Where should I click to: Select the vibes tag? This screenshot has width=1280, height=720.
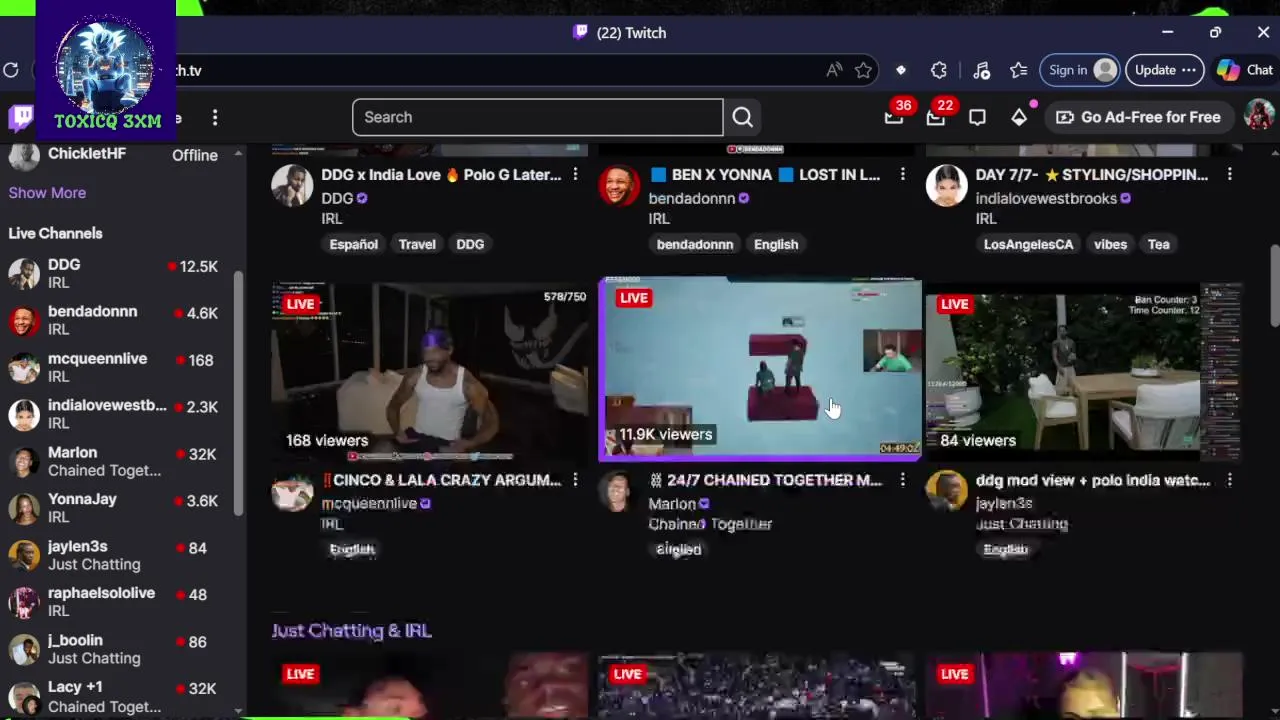1110,244
